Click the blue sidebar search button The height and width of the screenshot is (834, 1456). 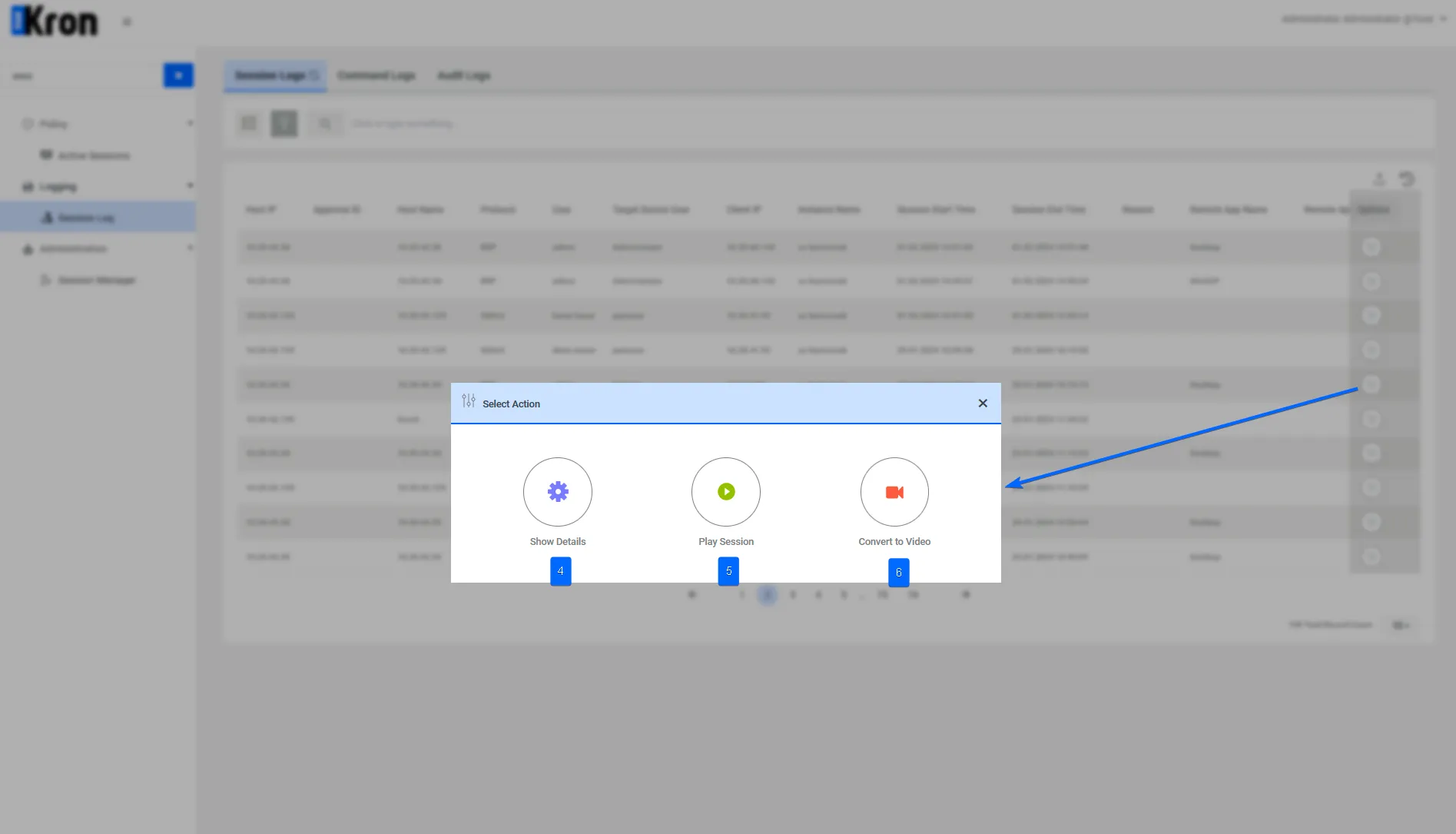click(178, 75)
